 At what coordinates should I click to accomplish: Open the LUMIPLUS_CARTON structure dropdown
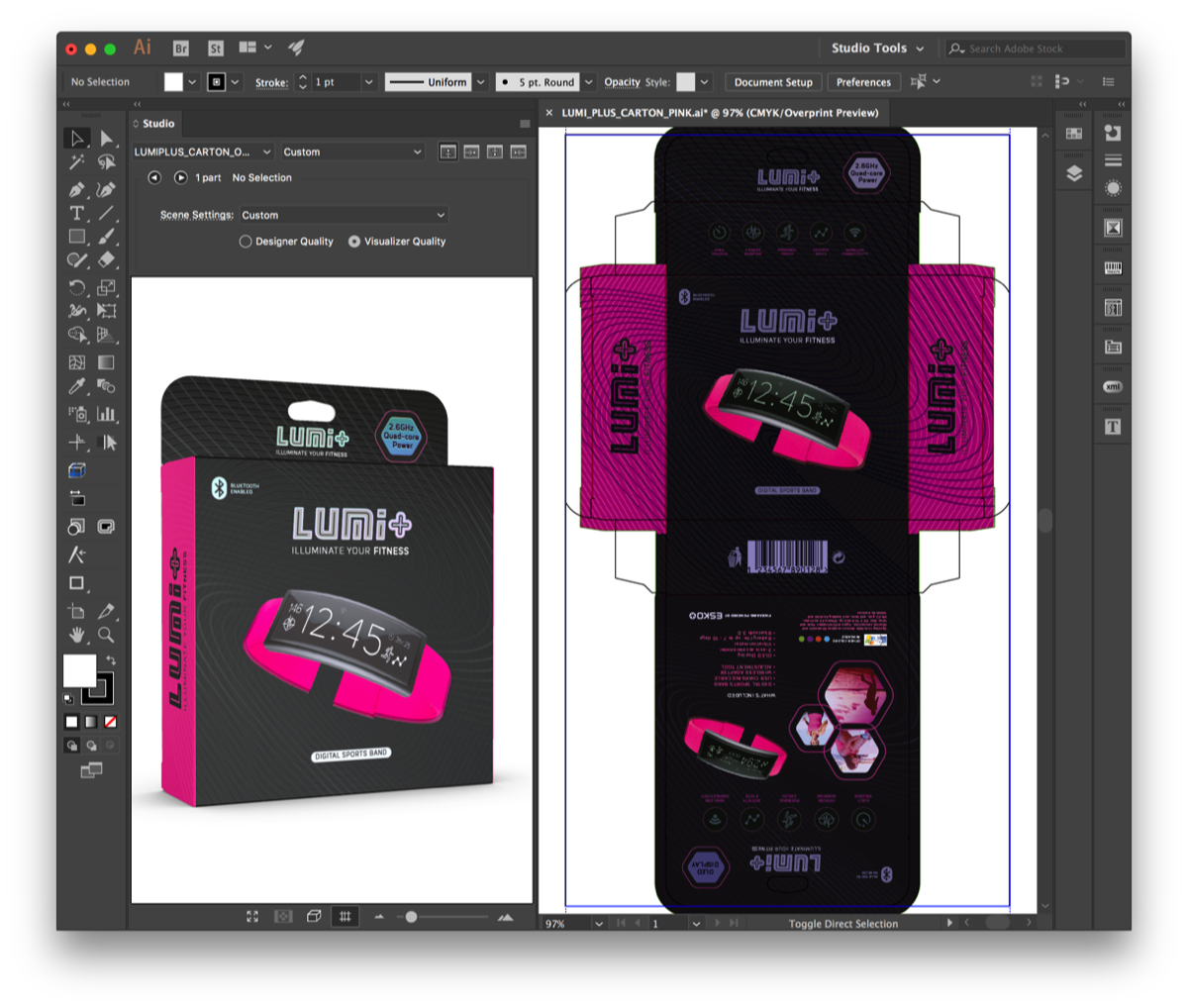[203, 151]
